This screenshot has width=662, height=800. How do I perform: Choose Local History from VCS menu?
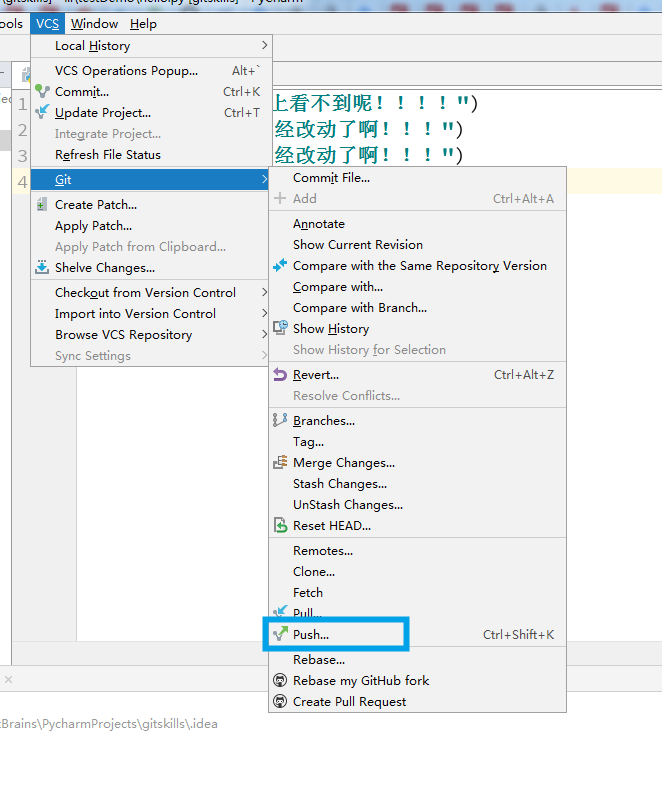pyautogui.click(x=151, y=45)
